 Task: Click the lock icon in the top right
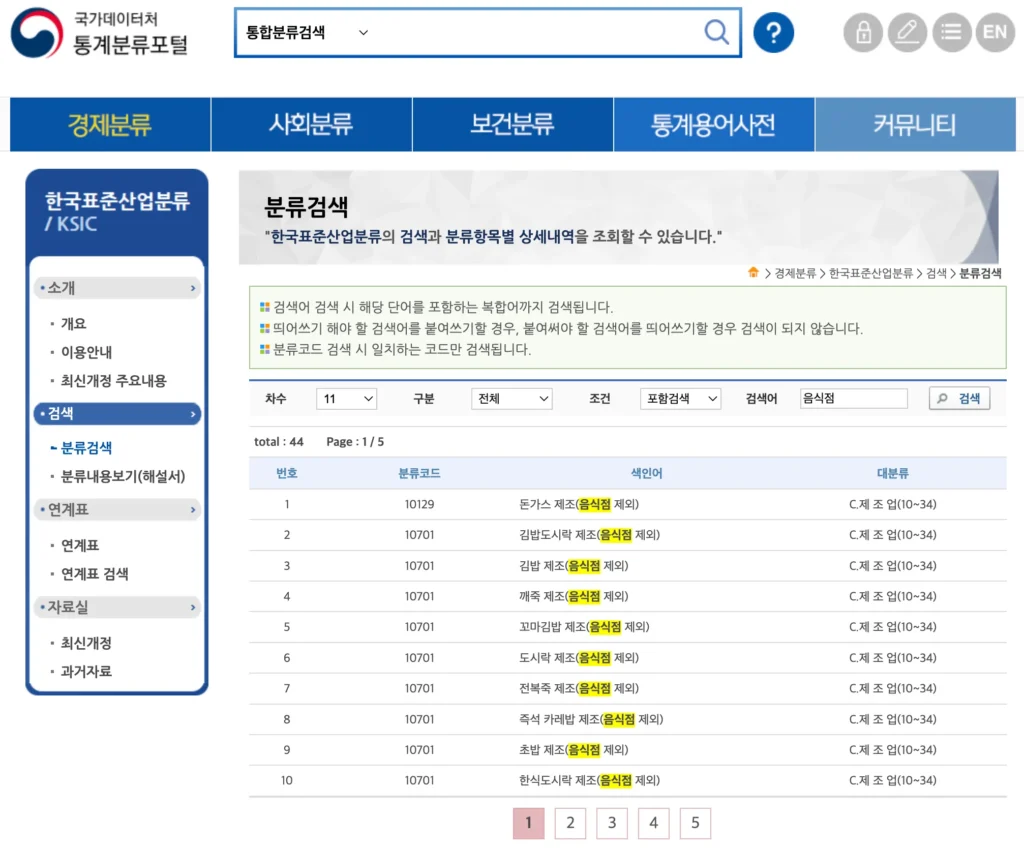(x=862, y=32)
